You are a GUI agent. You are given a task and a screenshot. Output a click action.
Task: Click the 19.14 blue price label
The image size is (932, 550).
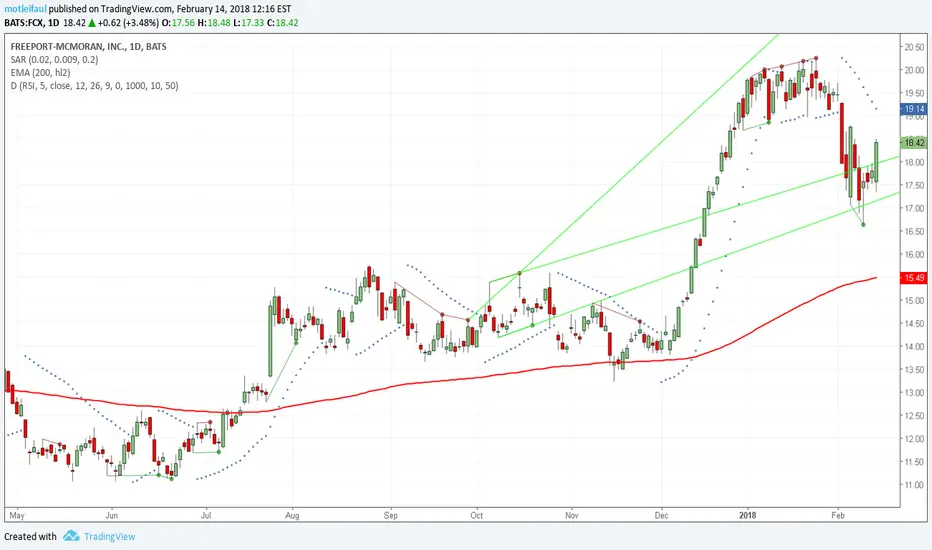tap(914, 109)
